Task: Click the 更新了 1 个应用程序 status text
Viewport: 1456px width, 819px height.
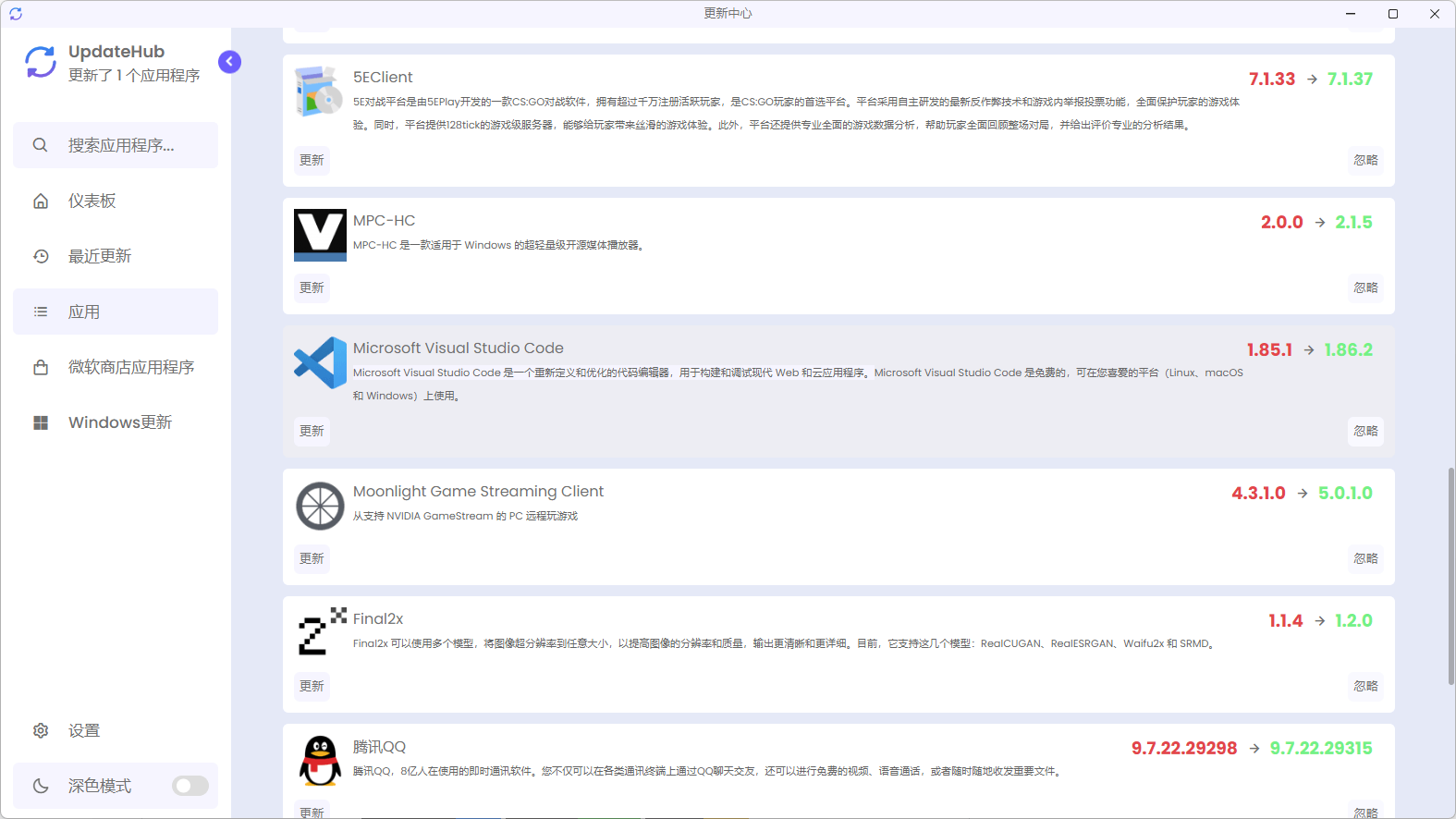Action: [x=134, y=76]
